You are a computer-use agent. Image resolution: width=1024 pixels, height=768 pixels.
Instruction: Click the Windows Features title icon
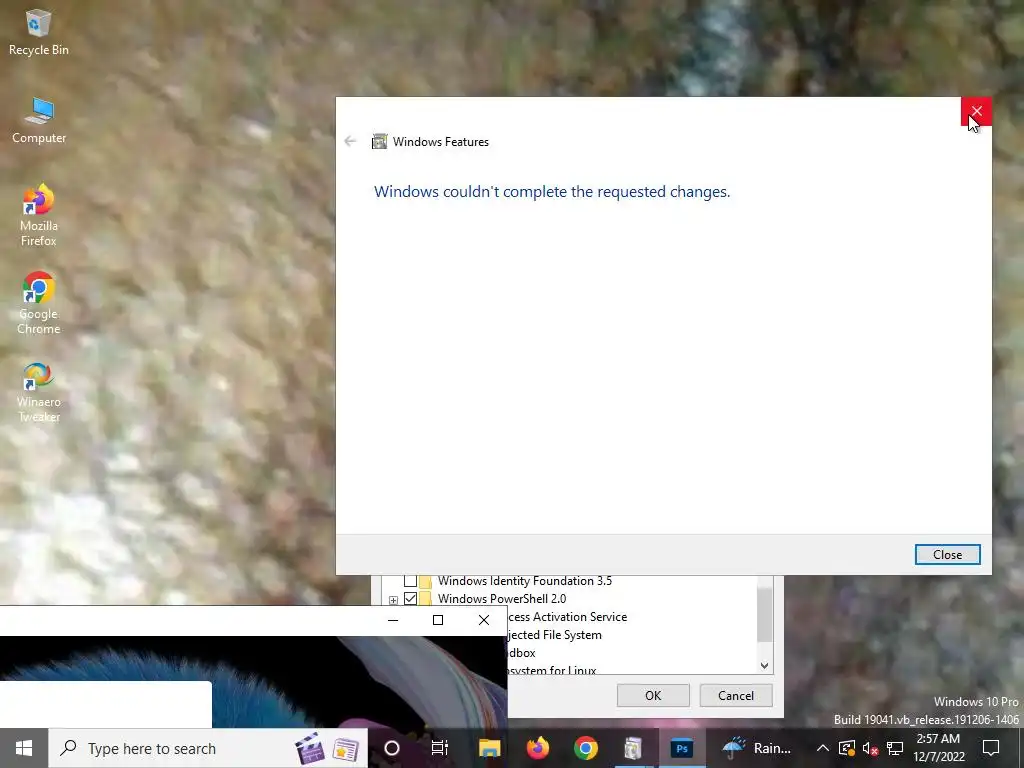point(379,142)
